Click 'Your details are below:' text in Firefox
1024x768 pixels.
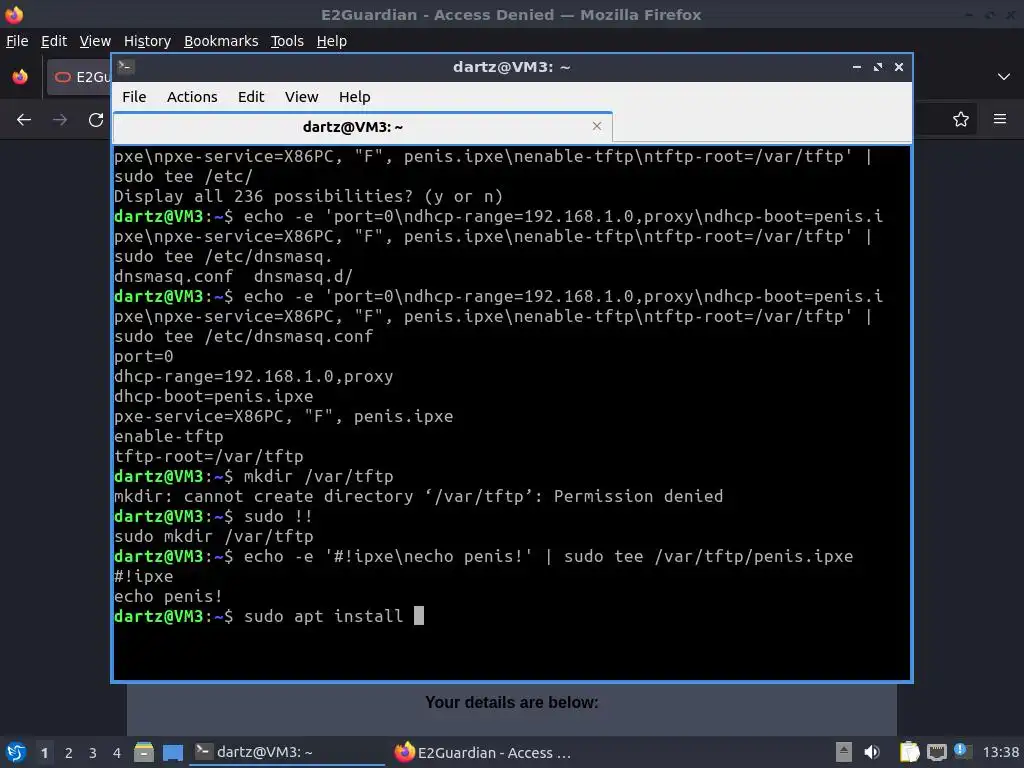pyautogui.click(x=511, y=702)
